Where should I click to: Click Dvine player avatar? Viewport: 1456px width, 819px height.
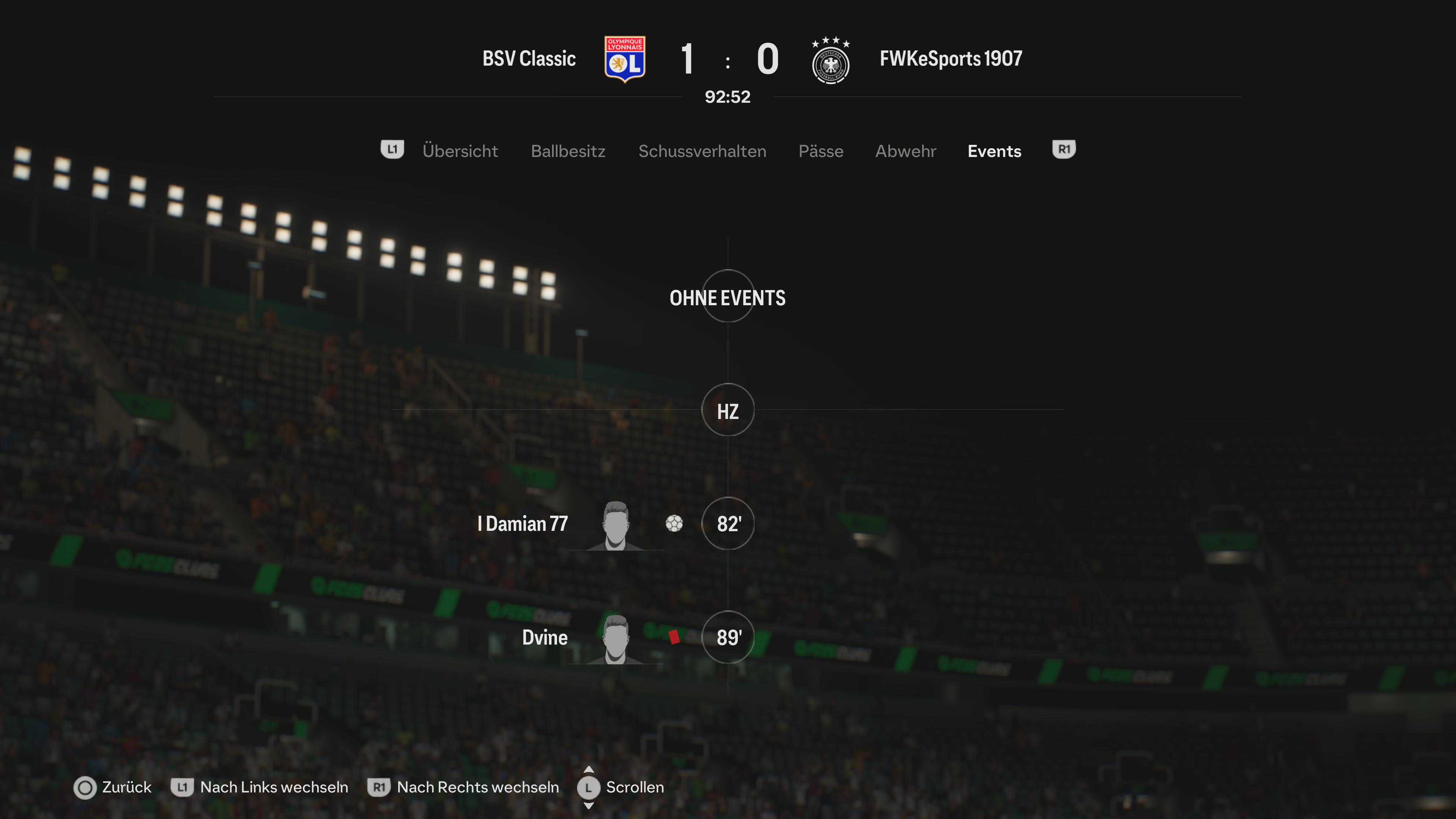[x=615, y=639]
